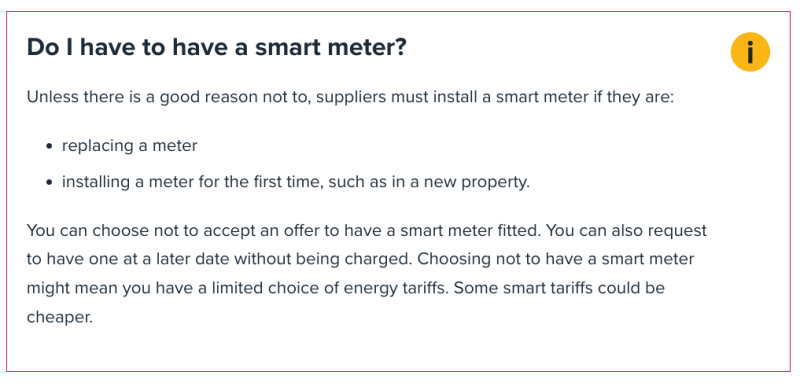Click the text 'Some smart tariffs could be'
The height and width of the screenshot is (383, 800).
pyautogui.click(x=559, y=288)
